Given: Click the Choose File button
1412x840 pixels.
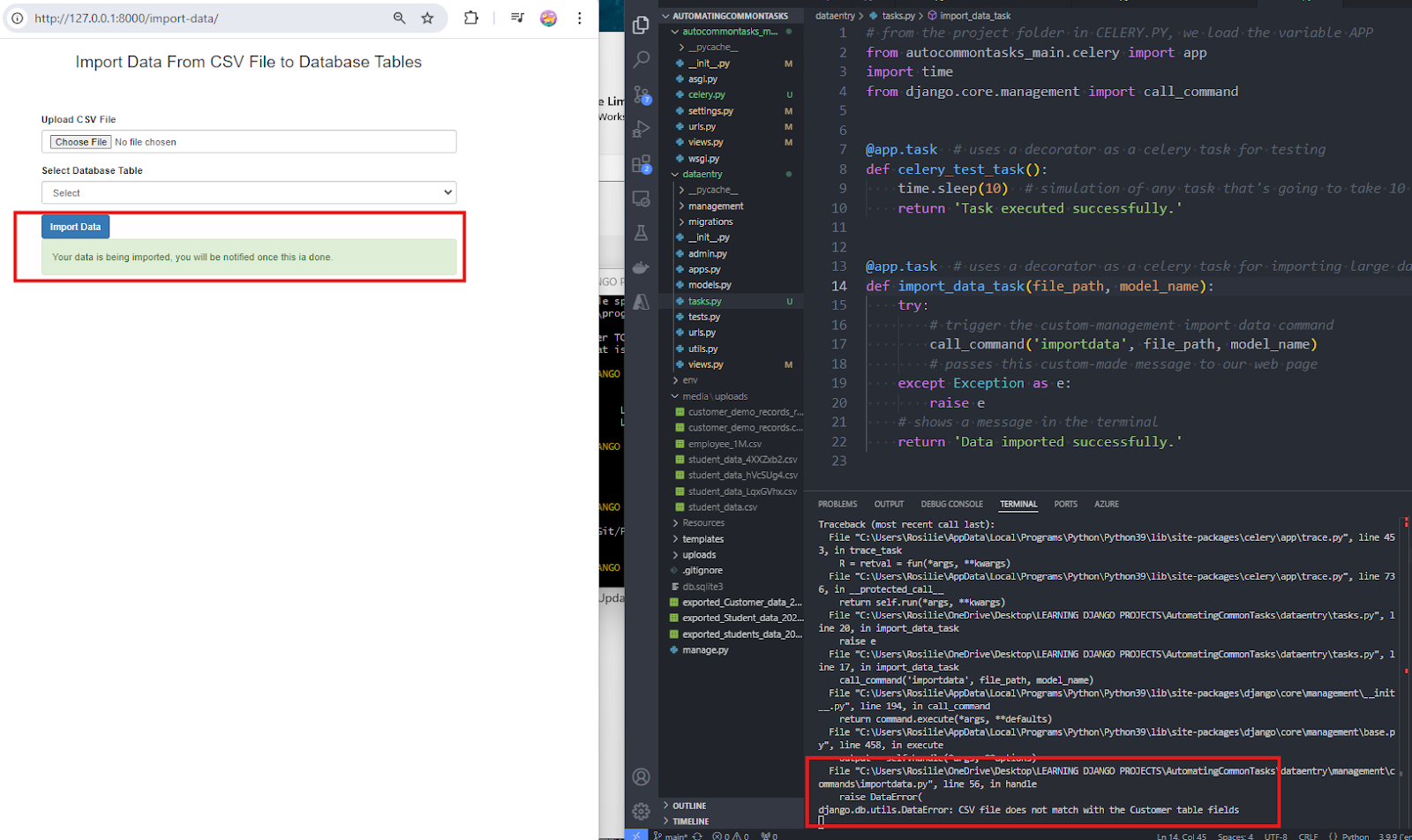Looking at the screenshot, I should pos(80,142).
